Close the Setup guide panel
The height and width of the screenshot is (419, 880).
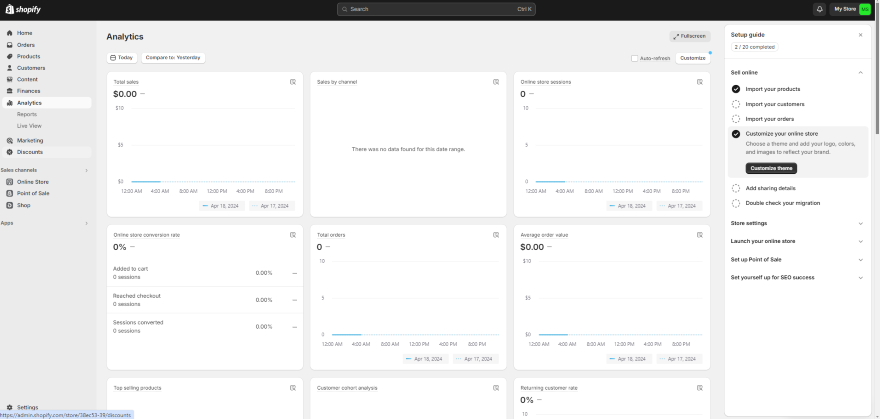click(x=860, y=35)
